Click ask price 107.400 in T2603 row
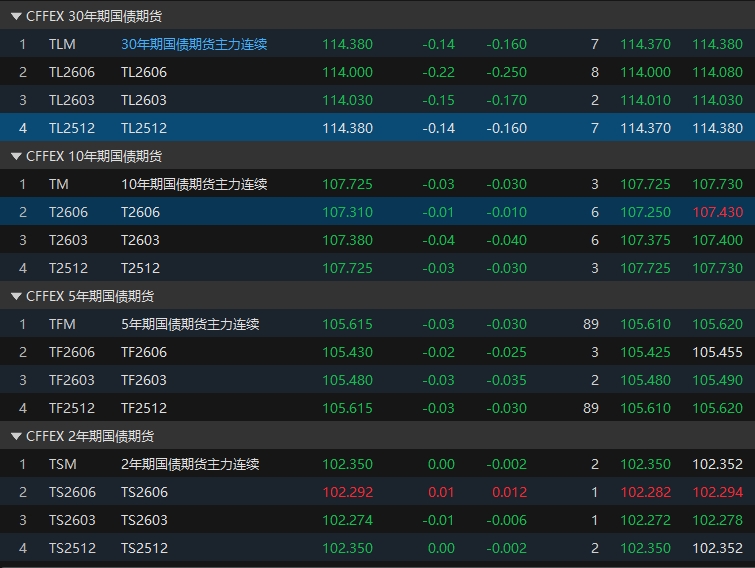Viewport: 755px width, 568px height. [717, 240]
